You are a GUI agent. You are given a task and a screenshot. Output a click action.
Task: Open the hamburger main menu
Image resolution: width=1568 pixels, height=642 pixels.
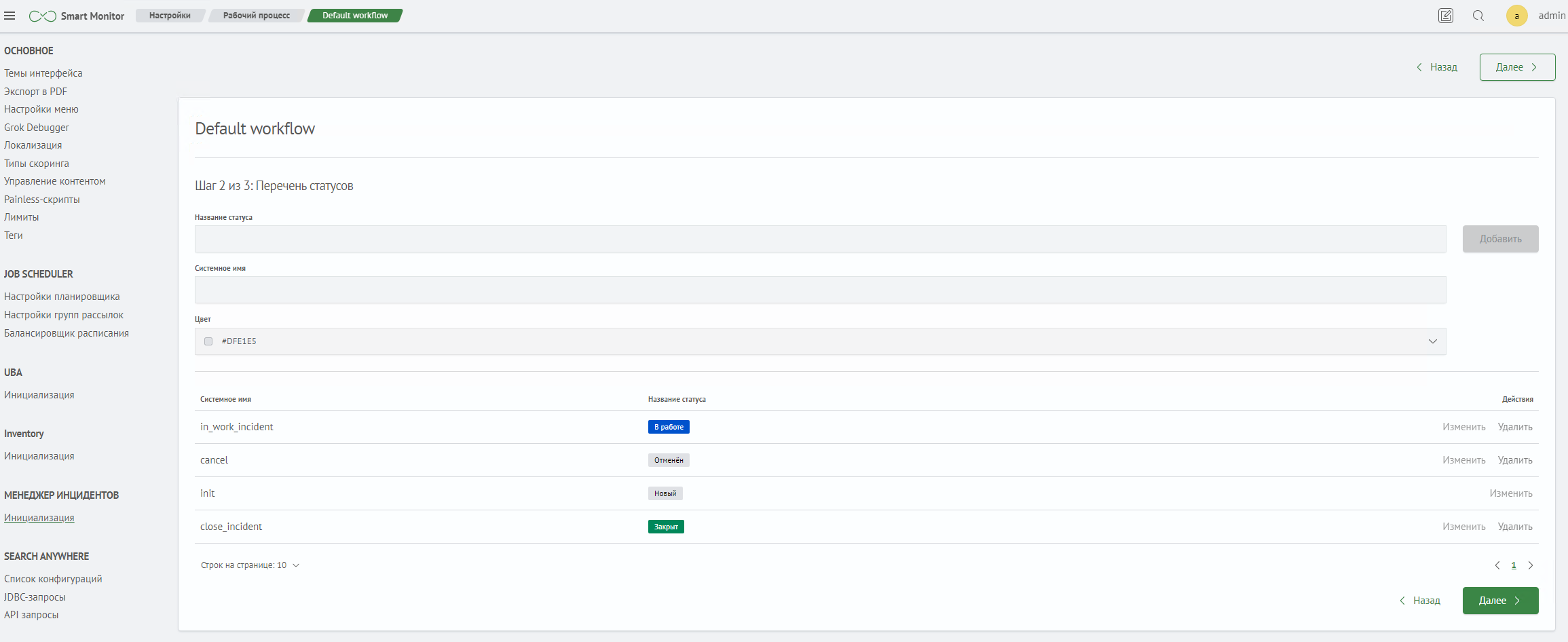[10, 16]
